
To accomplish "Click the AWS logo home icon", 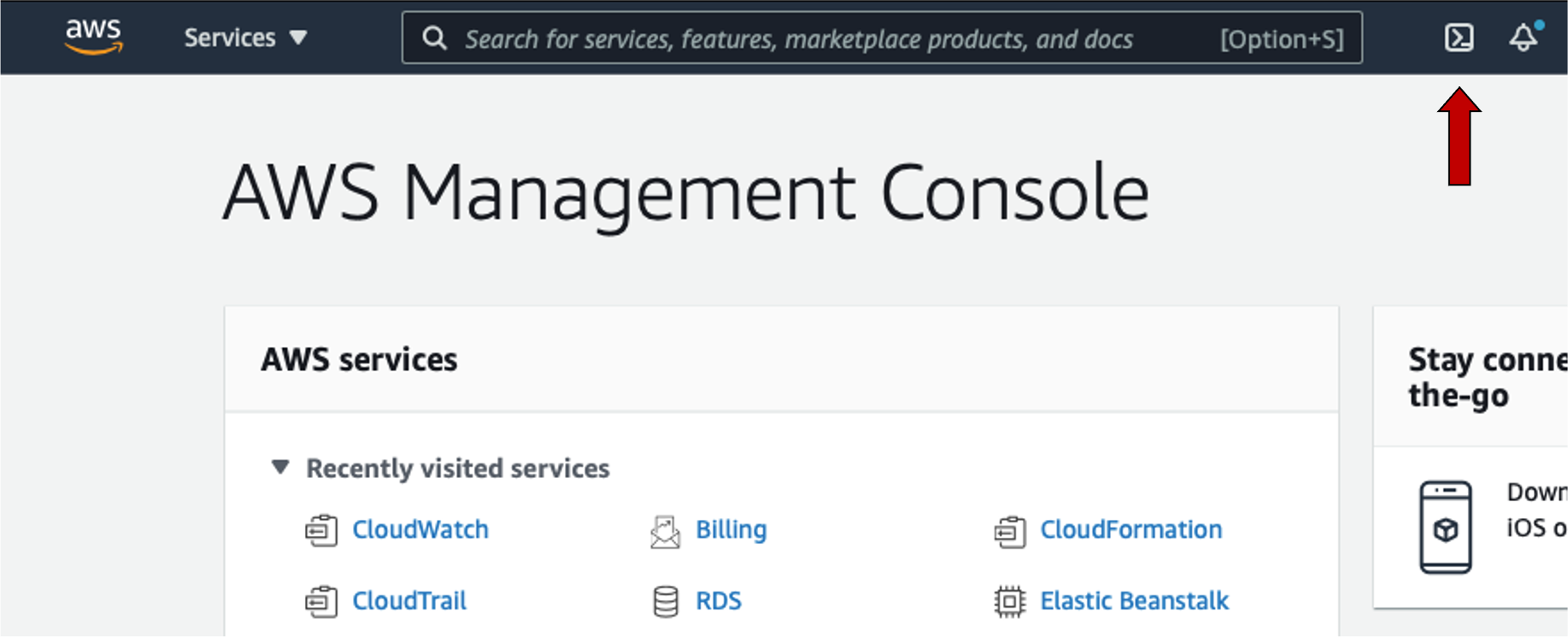I will [94, 37].
